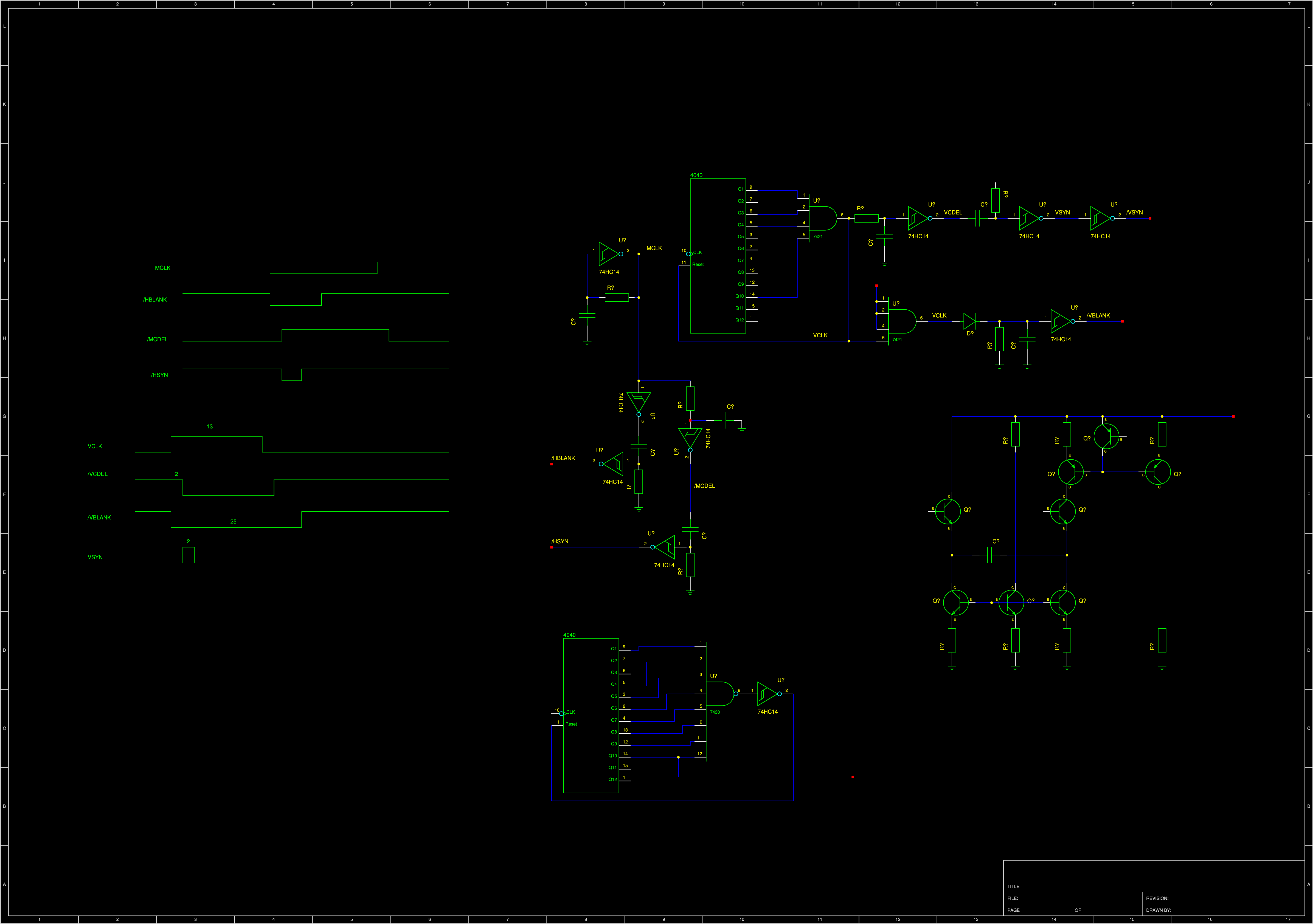Select the VCDEL net label

point(953,213)
